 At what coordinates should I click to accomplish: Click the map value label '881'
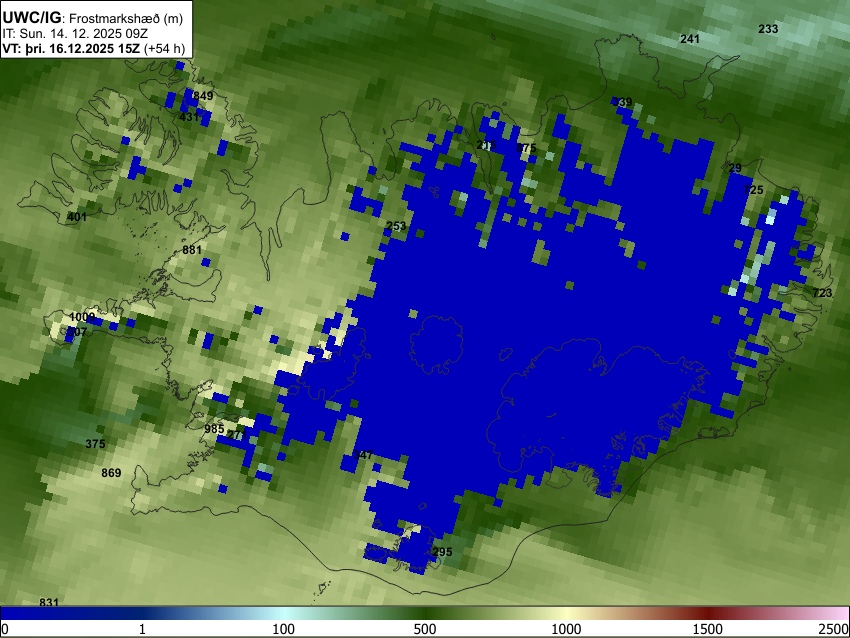(x=192, y=250)
